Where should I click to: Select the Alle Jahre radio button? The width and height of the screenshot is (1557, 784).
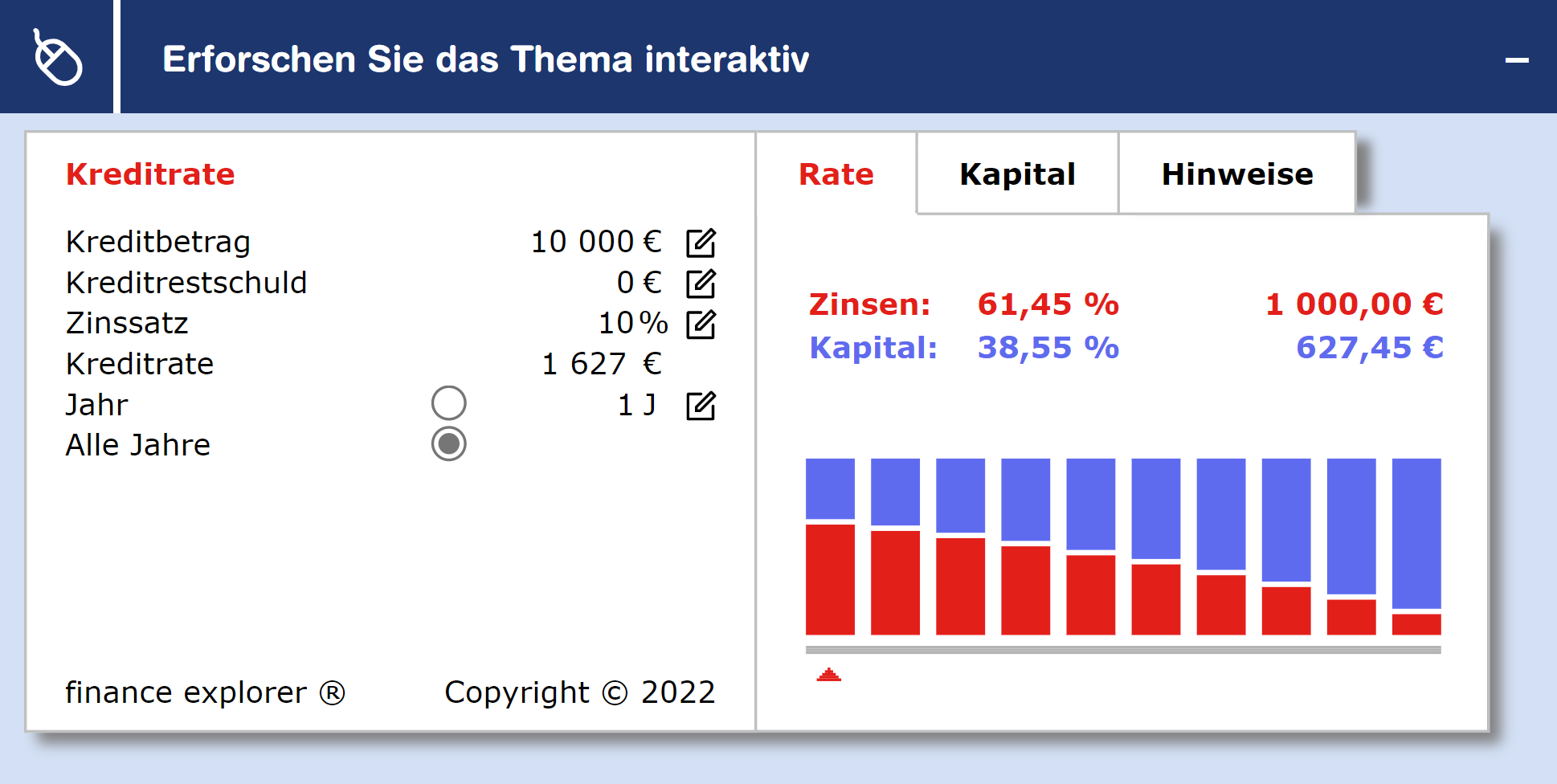[x=449, y=443]
